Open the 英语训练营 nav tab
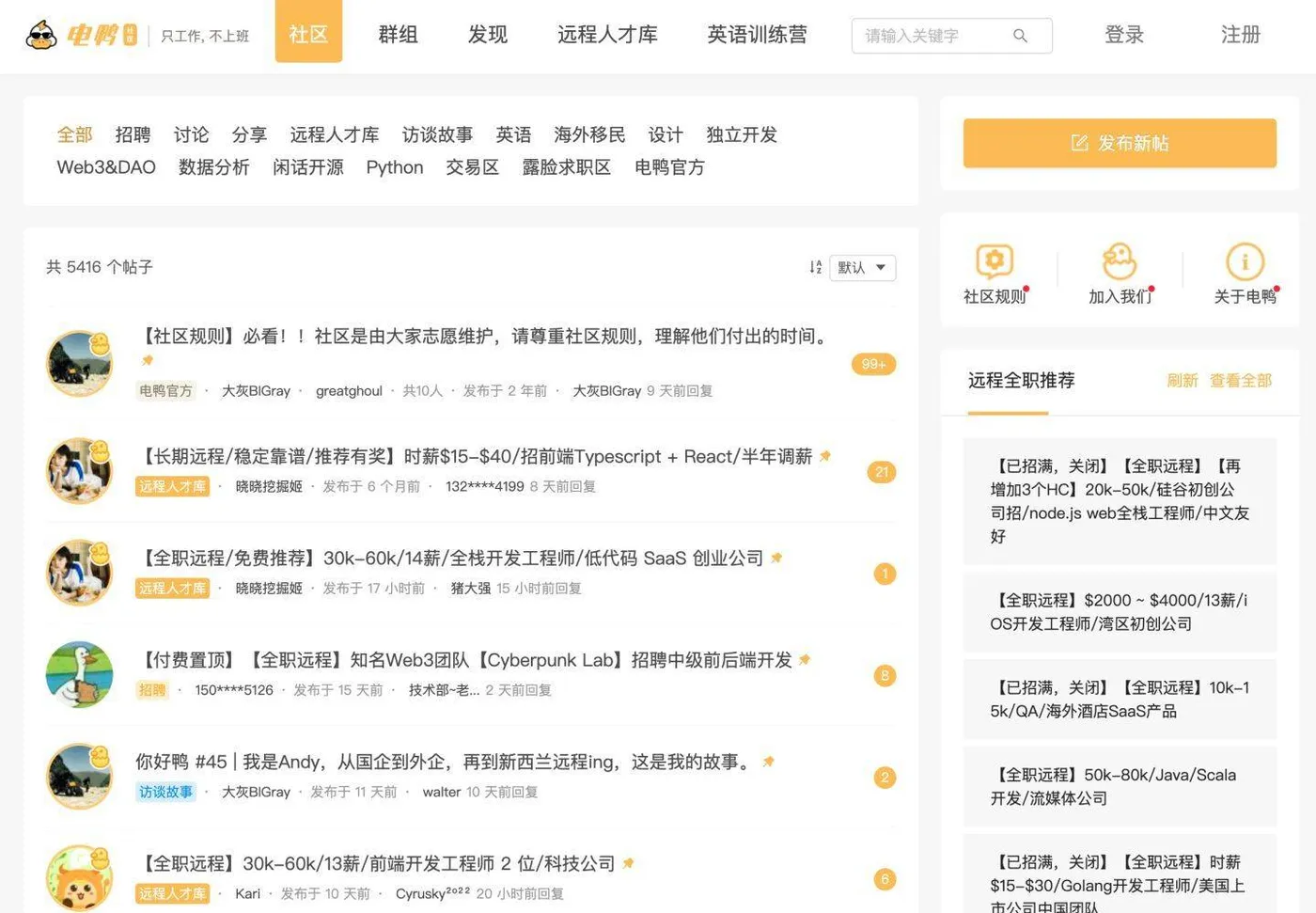1316x913 pixels. click(x=757, y=35)
